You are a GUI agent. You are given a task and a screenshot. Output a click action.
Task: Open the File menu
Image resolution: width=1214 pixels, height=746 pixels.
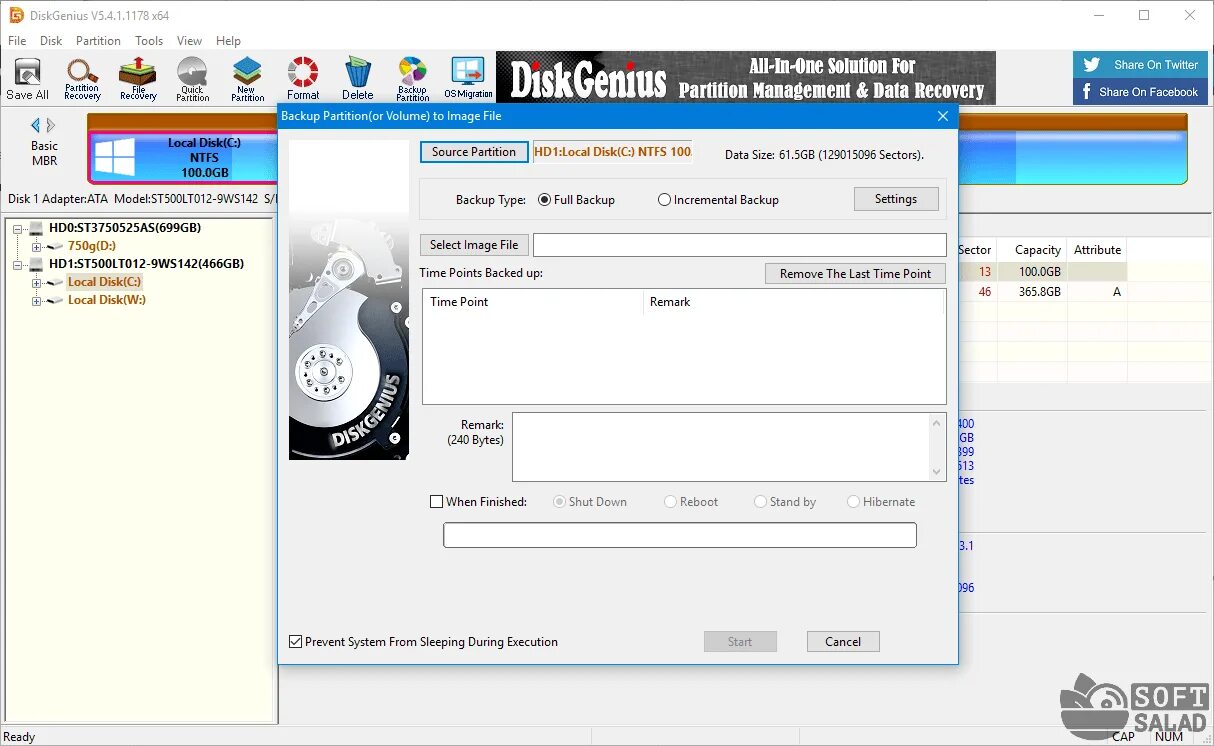[17, 41]
